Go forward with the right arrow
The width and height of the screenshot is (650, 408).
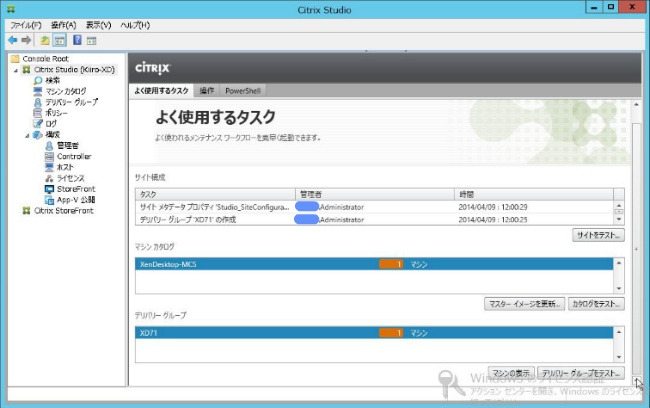click(26, 40)
